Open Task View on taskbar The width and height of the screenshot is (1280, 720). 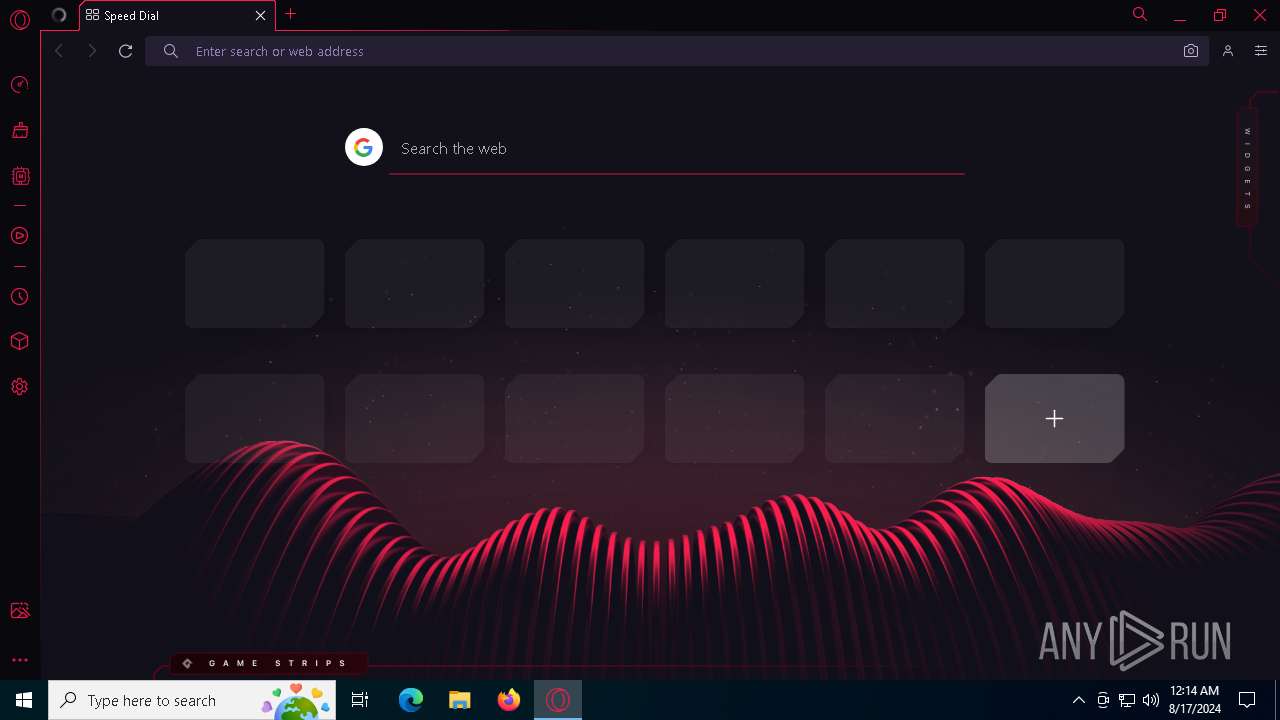click(360, 700)
